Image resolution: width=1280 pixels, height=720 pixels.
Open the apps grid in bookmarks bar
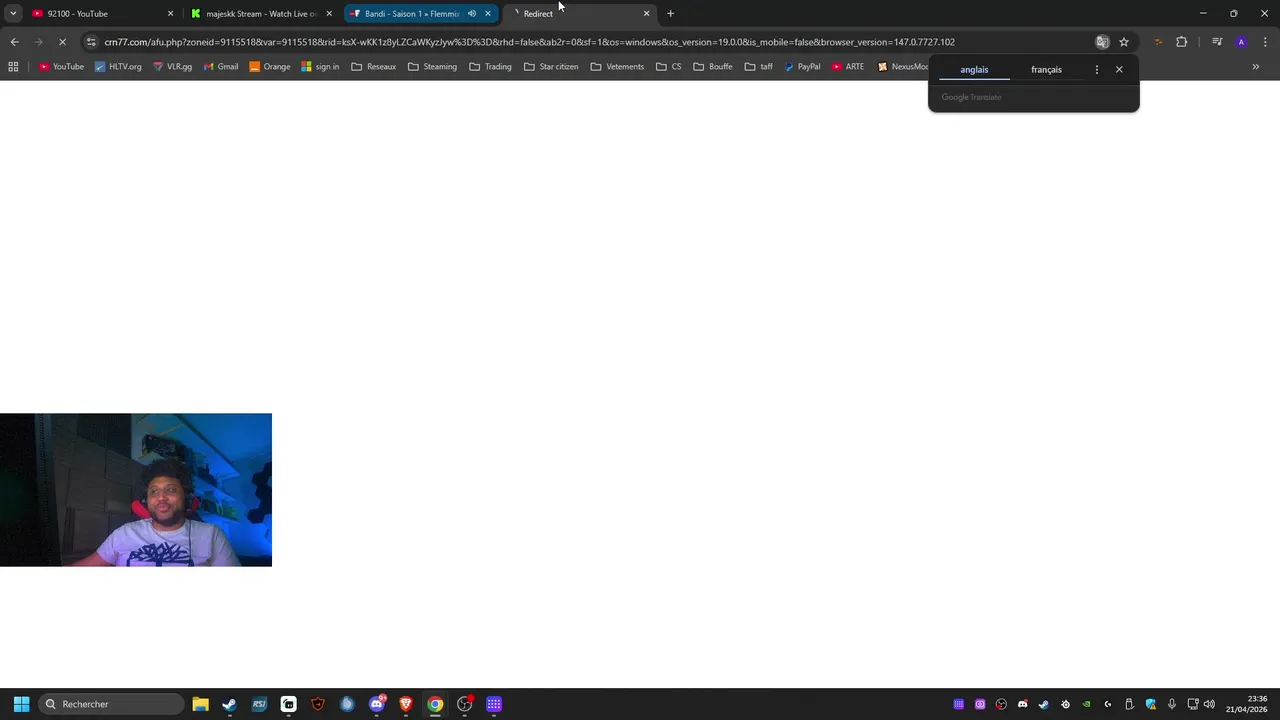click(13, 67)
